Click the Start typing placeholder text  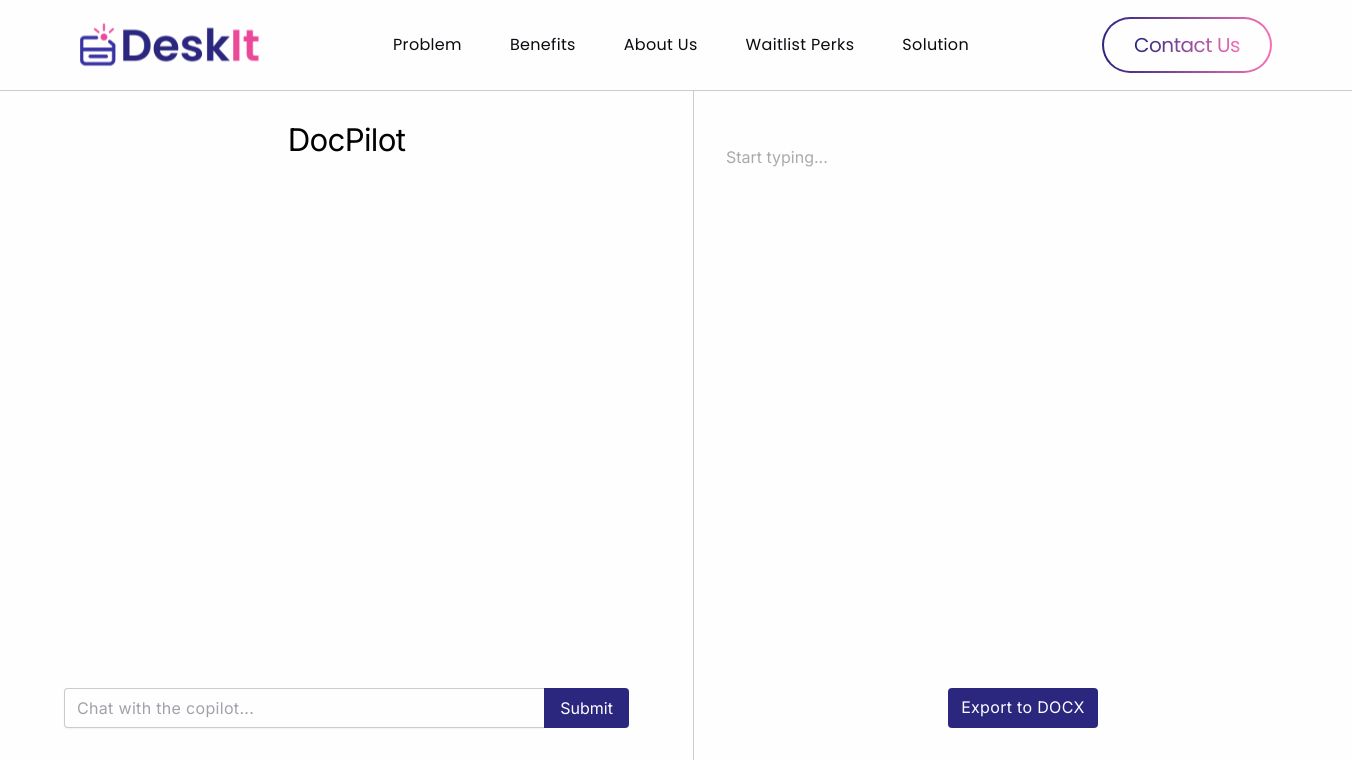(x=777, y=158)
